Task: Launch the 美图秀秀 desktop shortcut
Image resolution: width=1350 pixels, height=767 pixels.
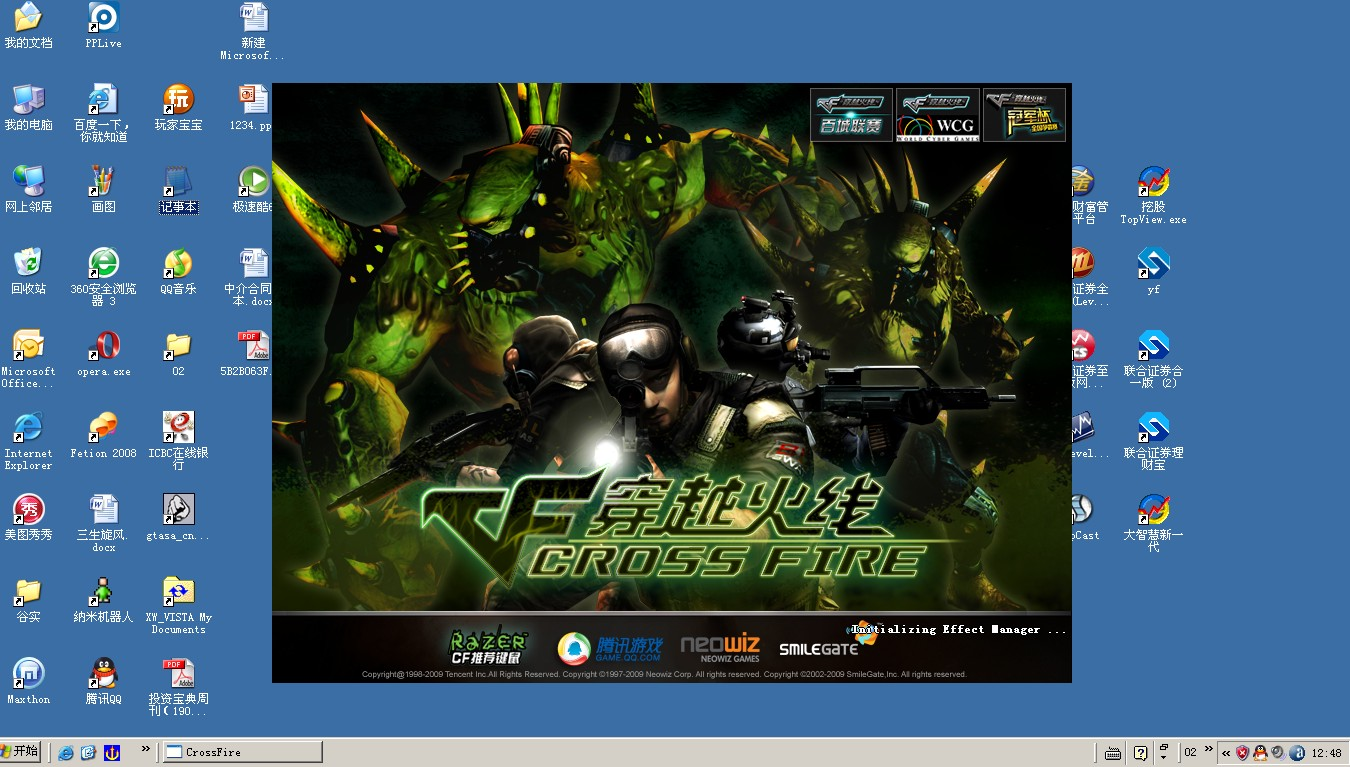Action: coord(28,518)
